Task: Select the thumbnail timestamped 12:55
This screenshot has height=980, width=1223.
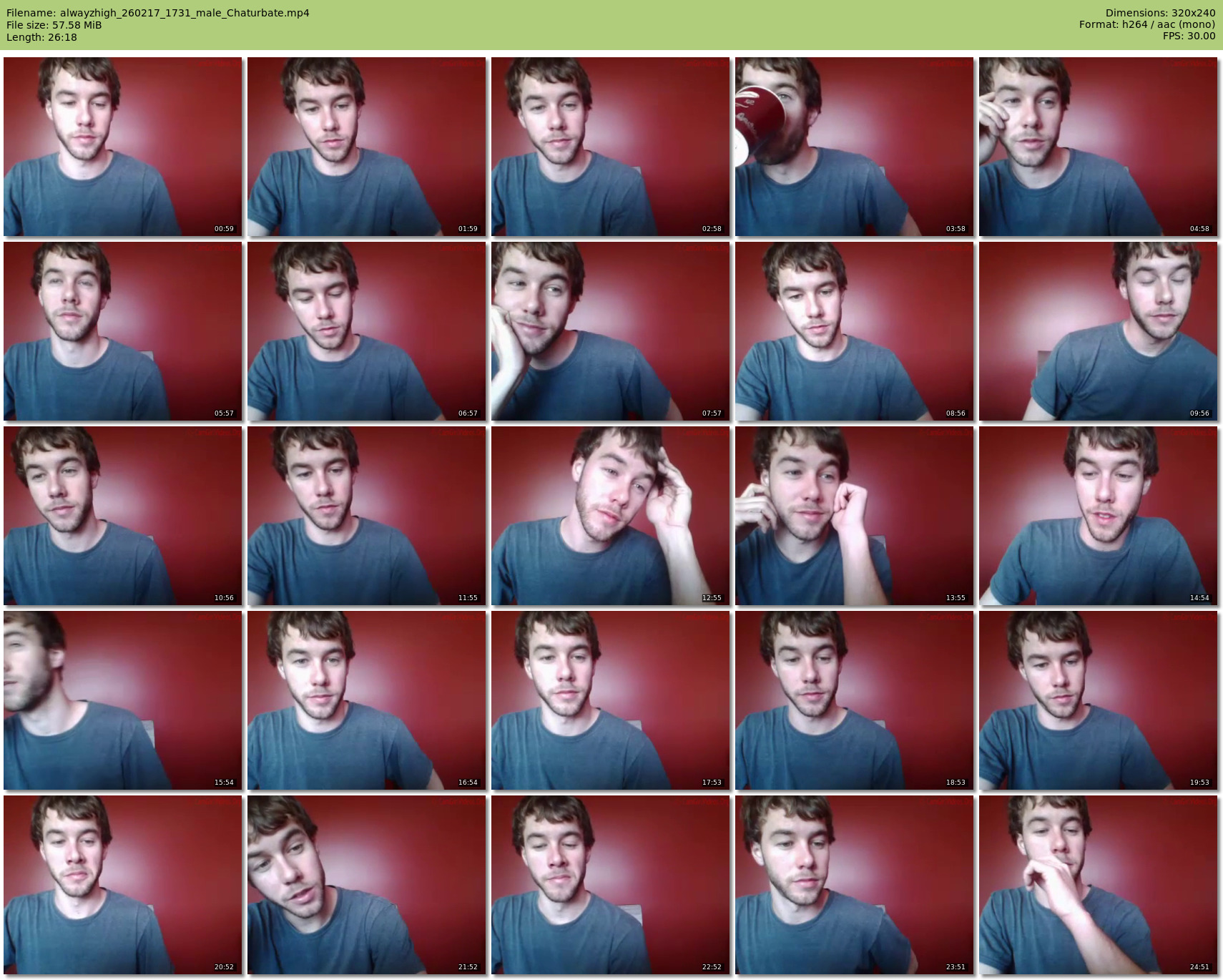Action: pyautogui.click(x=611, y=516)
